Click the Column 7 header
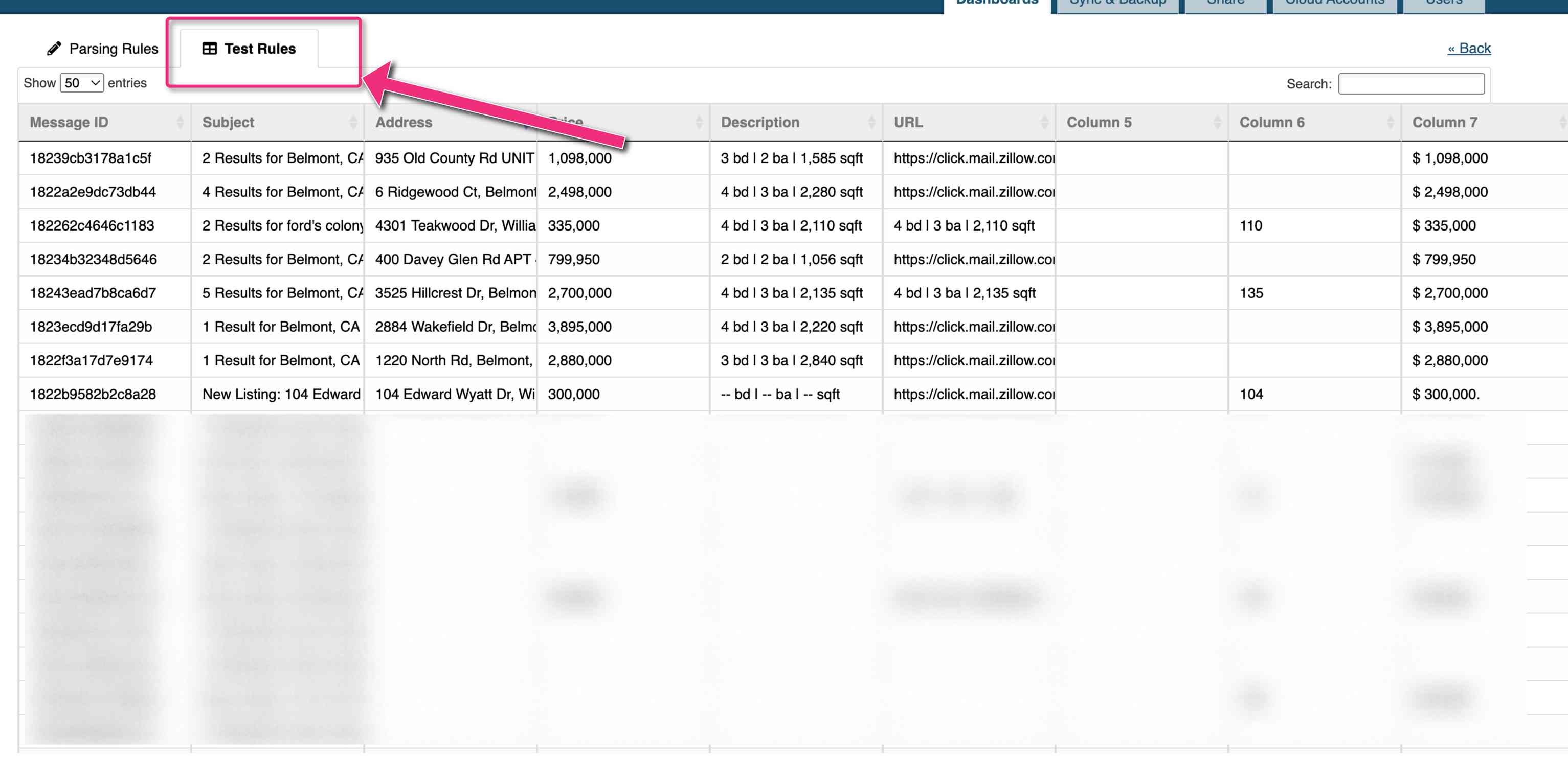The height and width of the screenshot is (759, 1568). tap(1485, 122)
